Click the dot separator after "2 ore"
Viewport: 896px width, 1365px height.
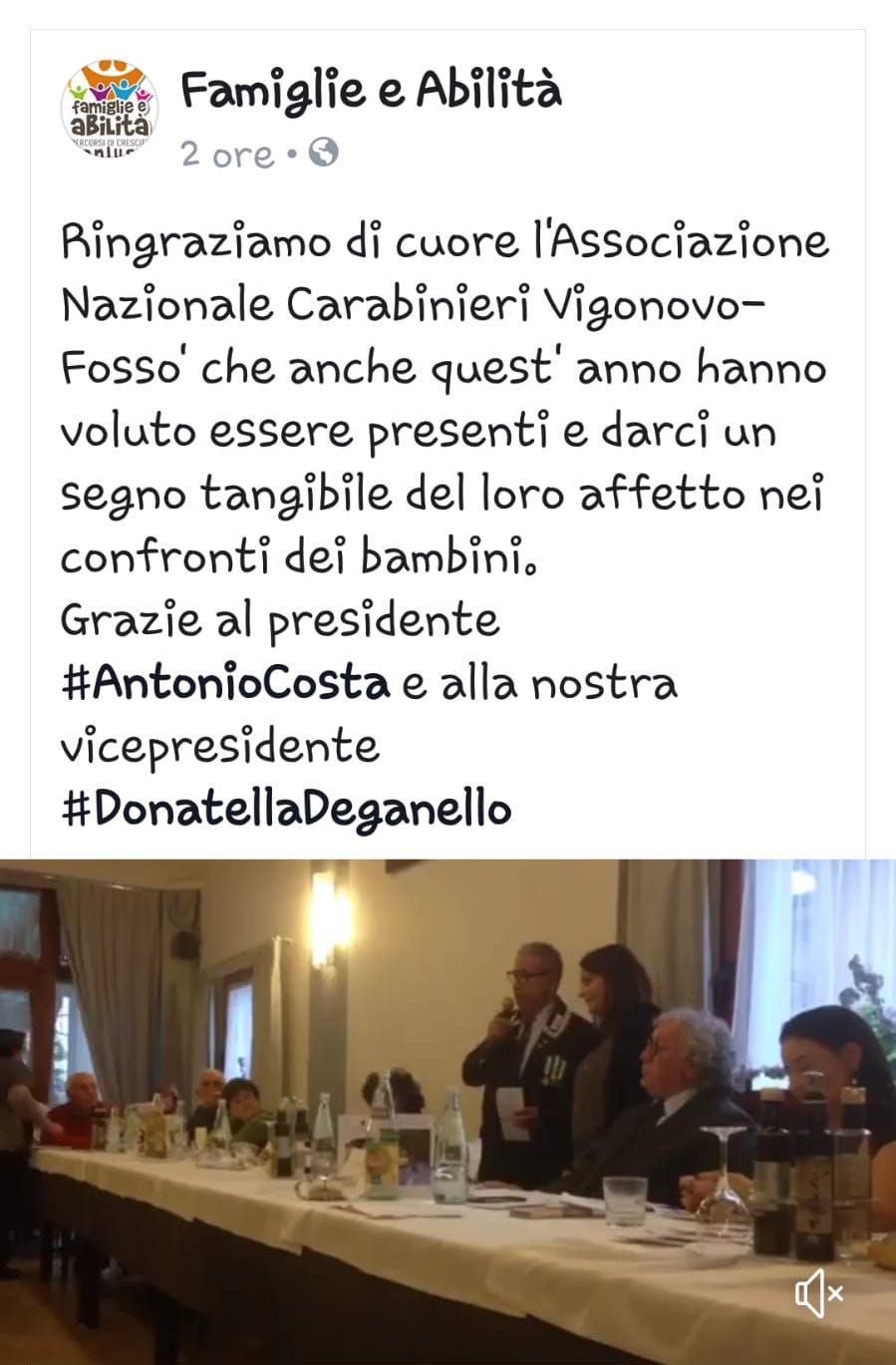(292, 155)
